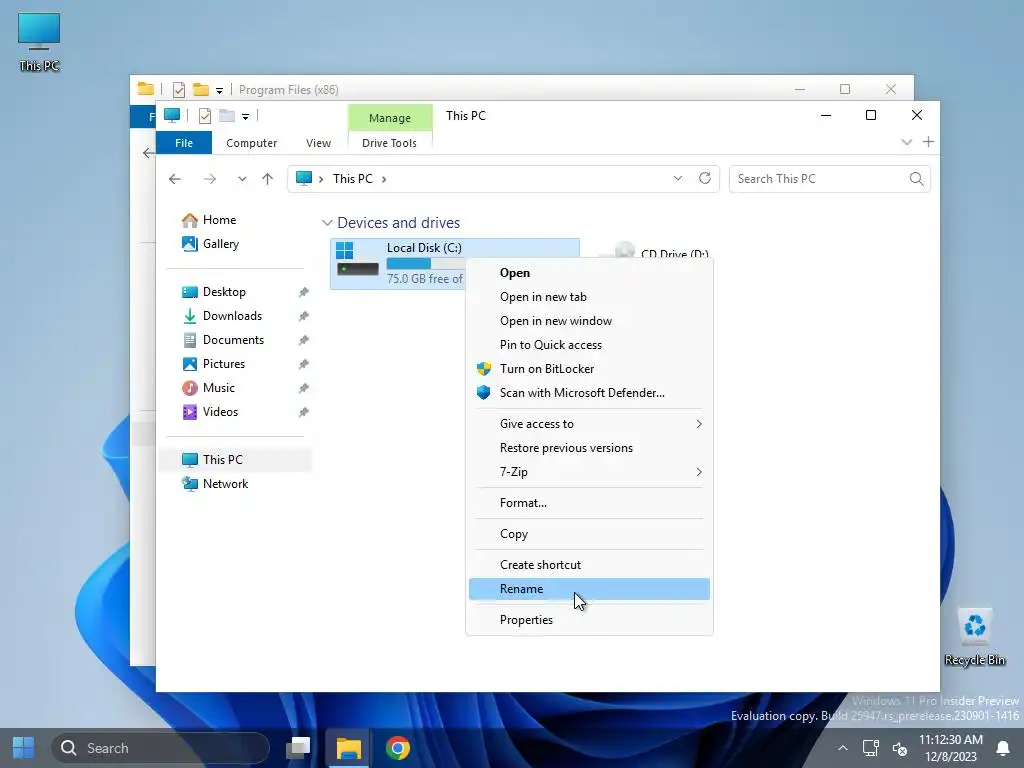Click the pin icon beside Desktop
This screenshot has width=1024, height=768.
pos(304,293)
